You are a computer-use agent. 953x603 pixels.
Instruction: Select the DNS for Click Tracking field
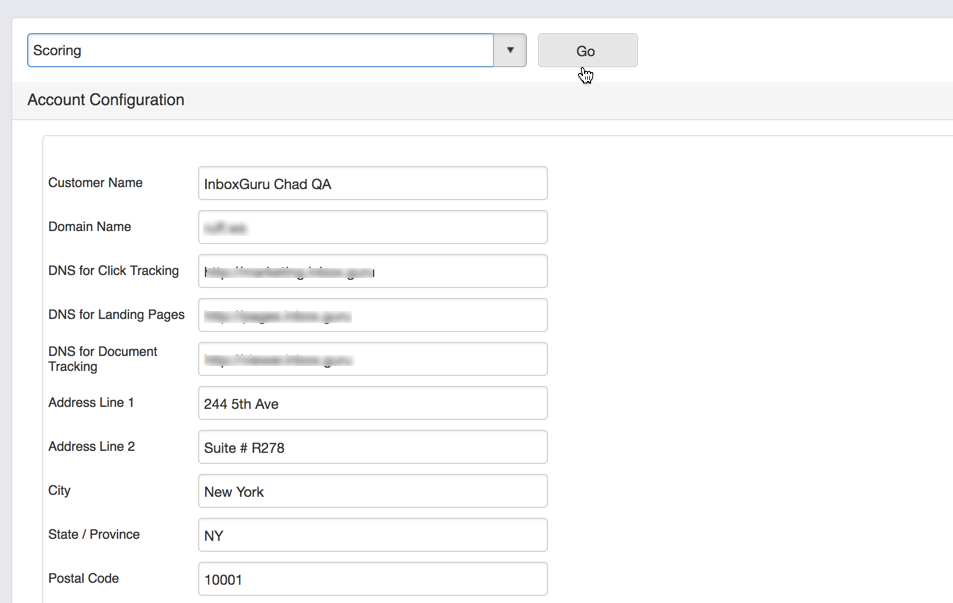372,271
